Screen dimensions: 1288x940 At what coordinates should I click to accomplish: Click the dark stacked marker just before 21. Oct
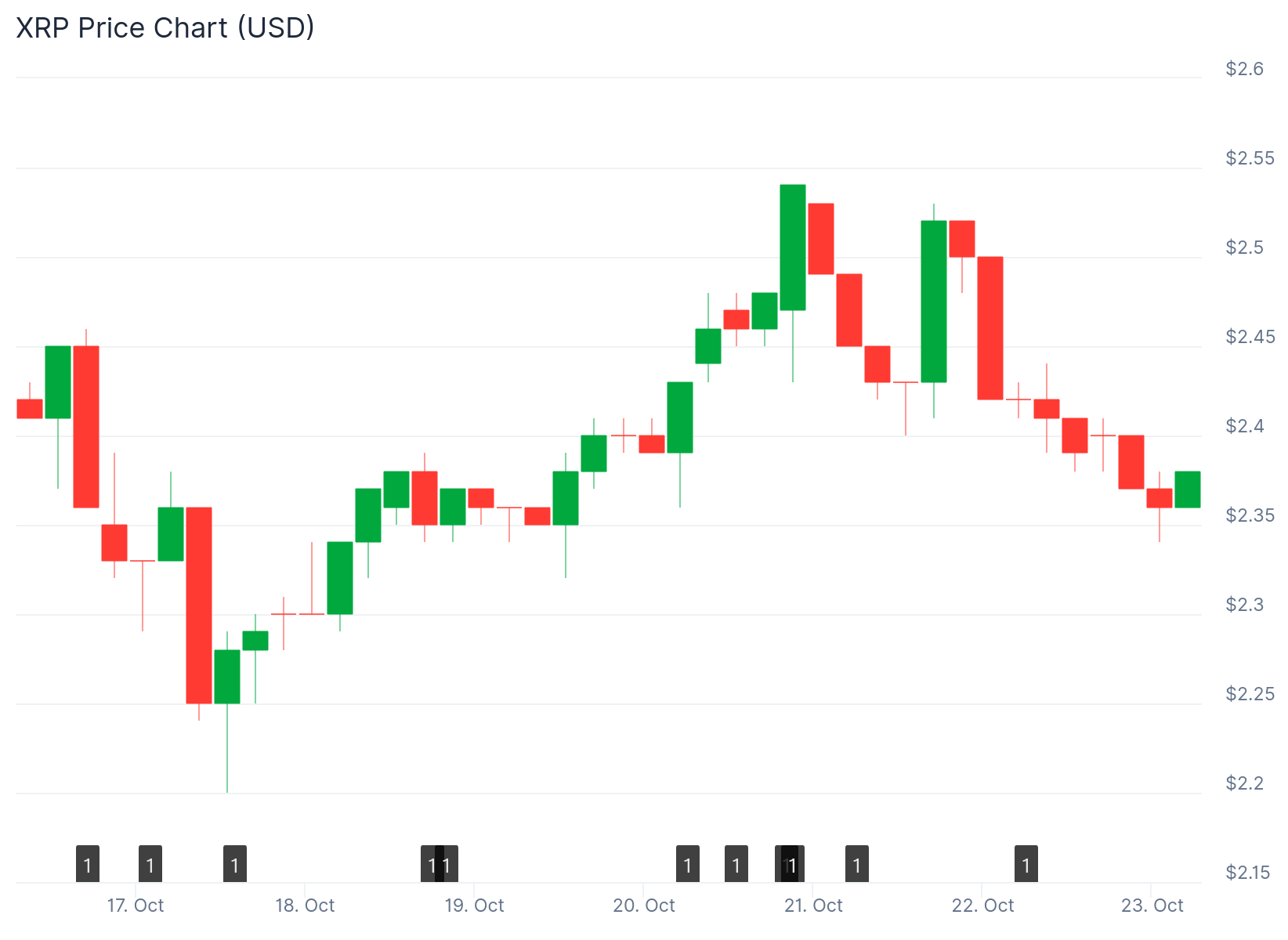791,865
